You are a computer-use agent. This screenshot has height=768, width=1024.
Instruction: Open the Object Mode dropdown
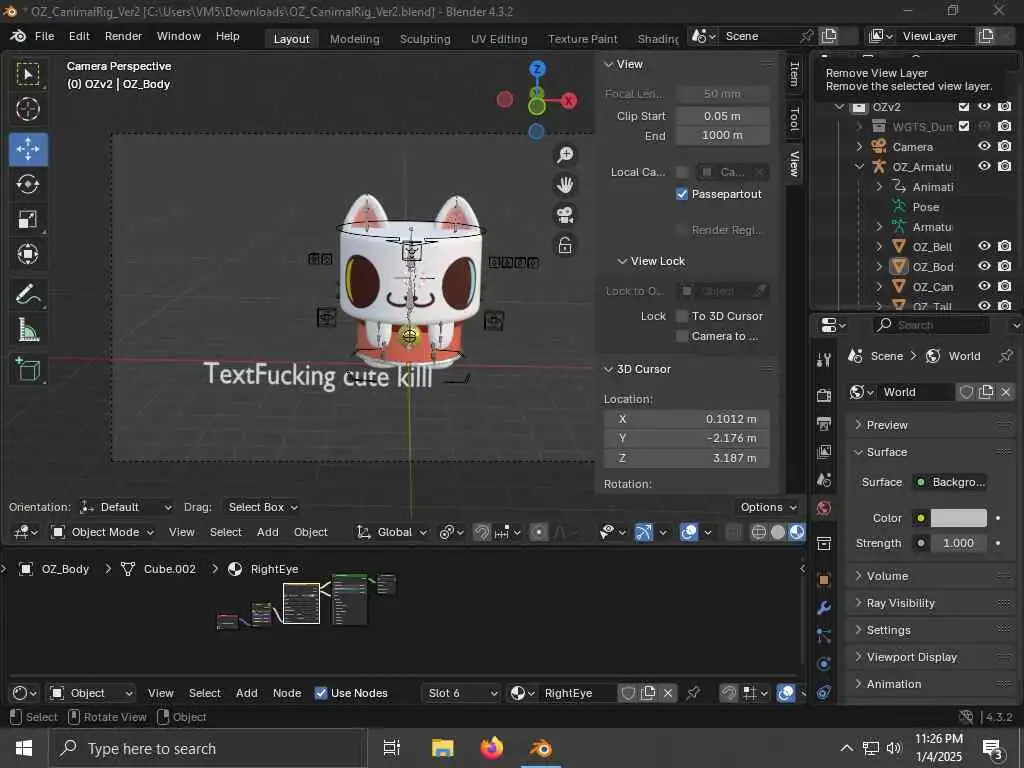(x=103, y=532)
